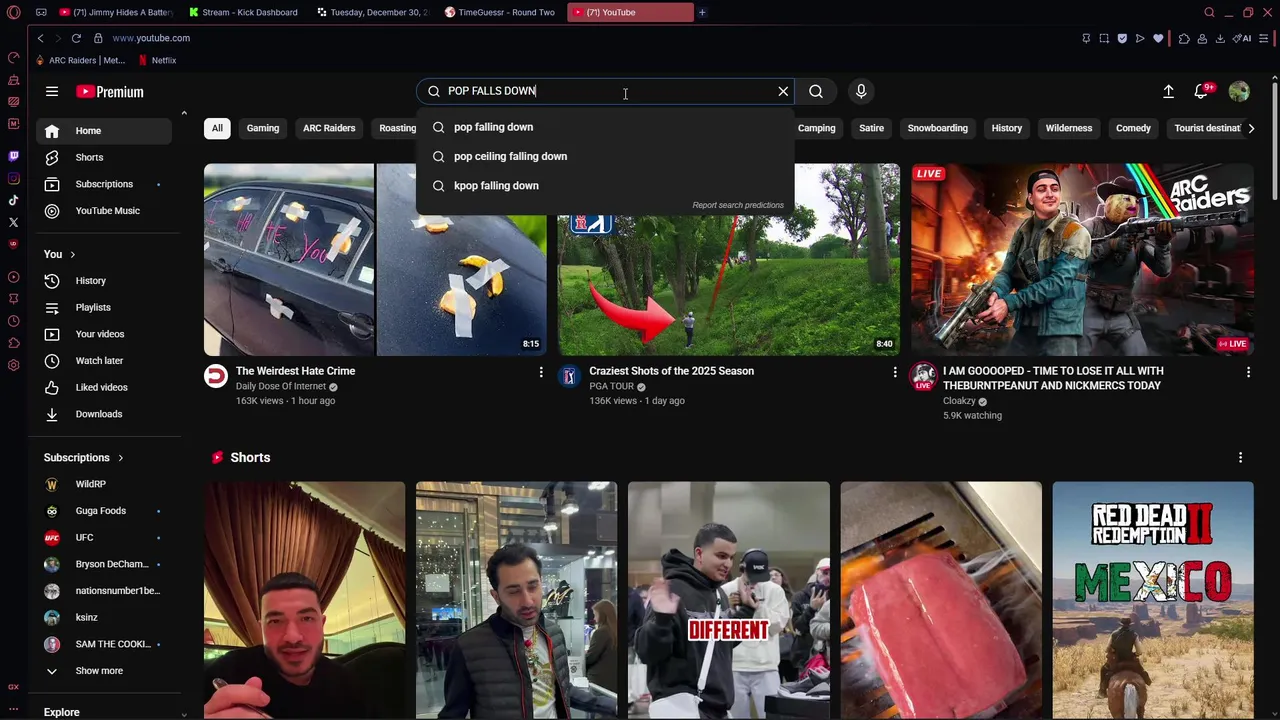
Task: Open the Guga Foods channel subscription
Action: tap(104, 511)
